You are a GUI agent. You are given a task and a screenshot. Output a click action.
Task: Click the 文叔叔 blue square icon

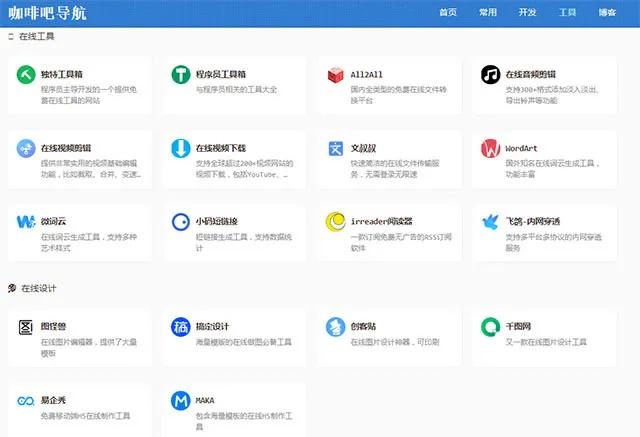coord(336,149)
